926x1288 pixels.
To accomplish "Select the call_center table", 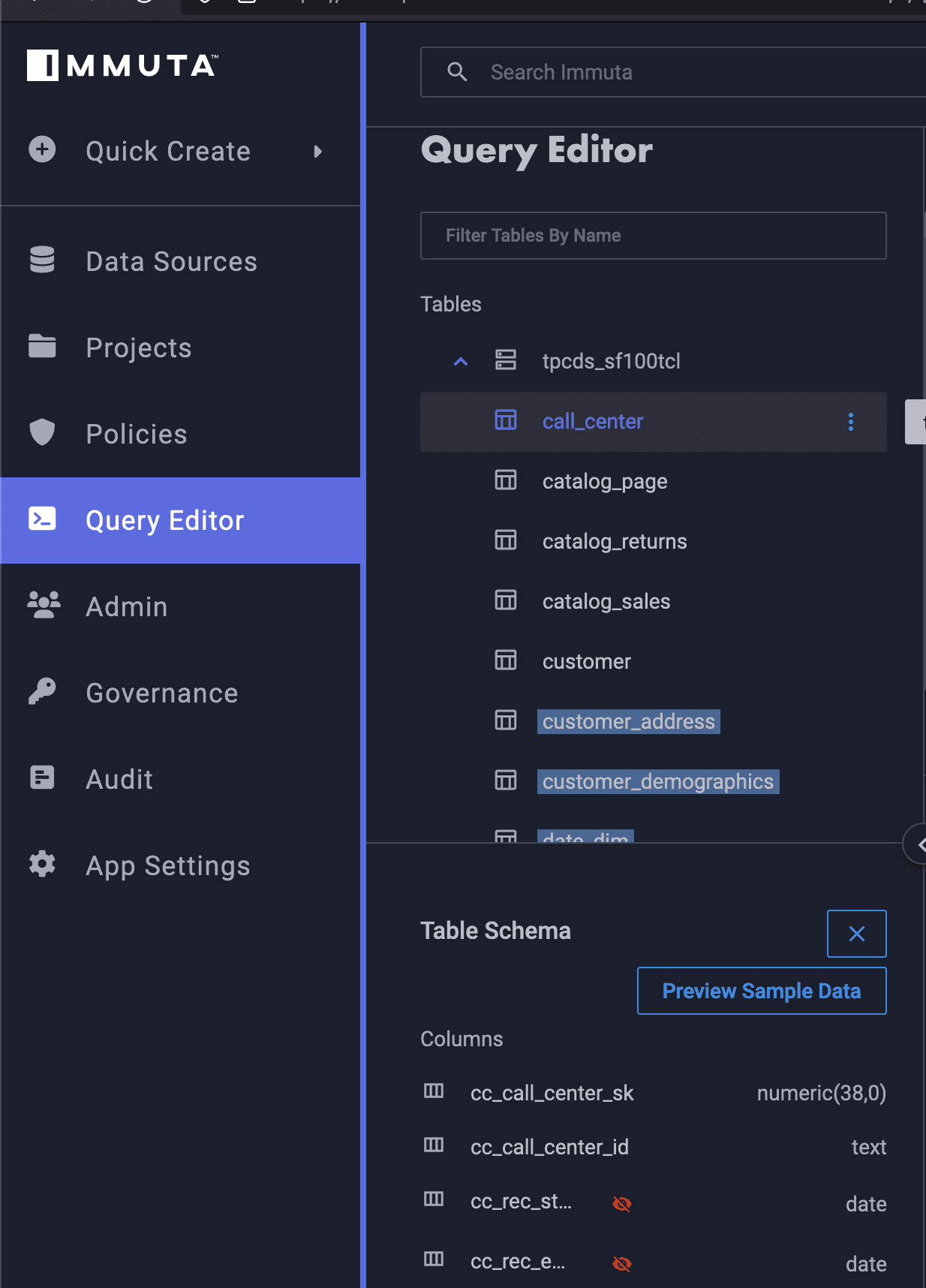I will [x=654, y=422].
